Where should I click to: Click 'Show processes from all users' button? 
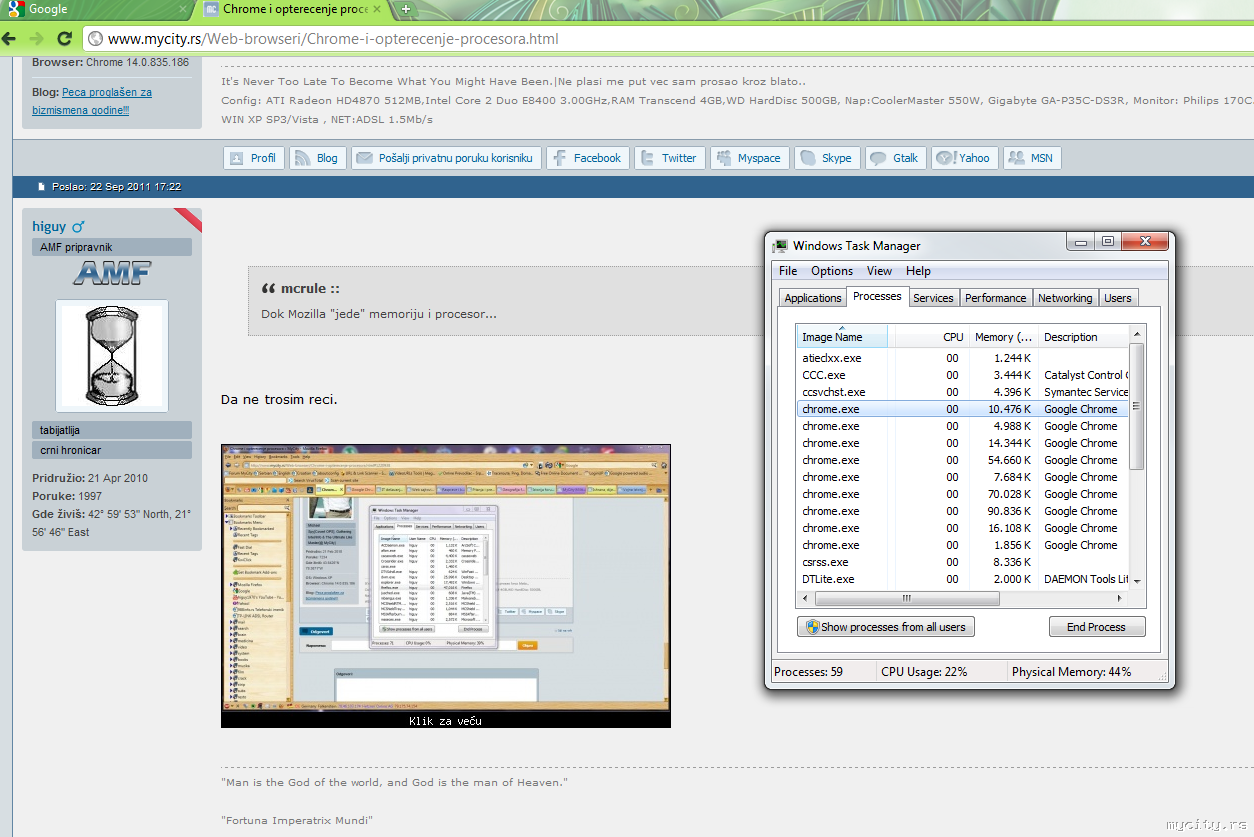point(885,627)
